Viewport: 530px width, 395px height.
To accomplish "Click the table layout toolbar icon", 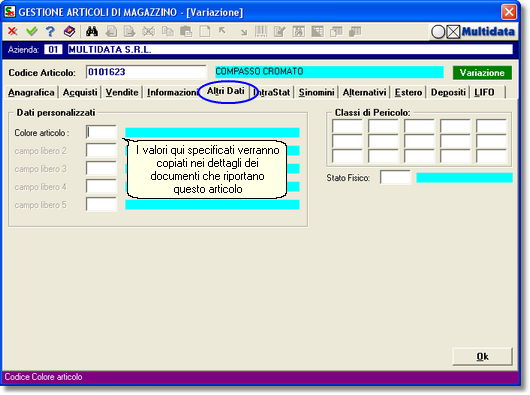I will coord(317,32).
